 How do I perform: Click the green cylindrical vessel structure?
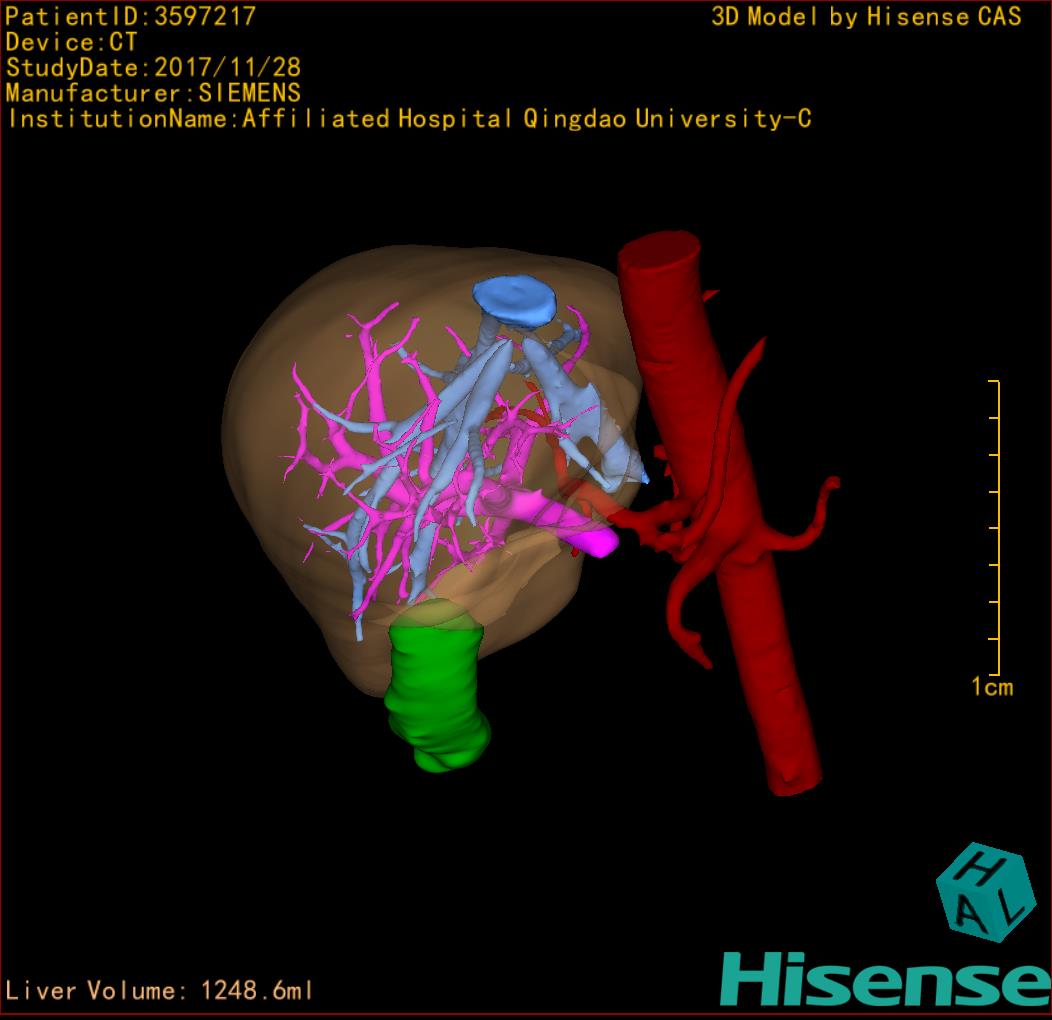436,688
